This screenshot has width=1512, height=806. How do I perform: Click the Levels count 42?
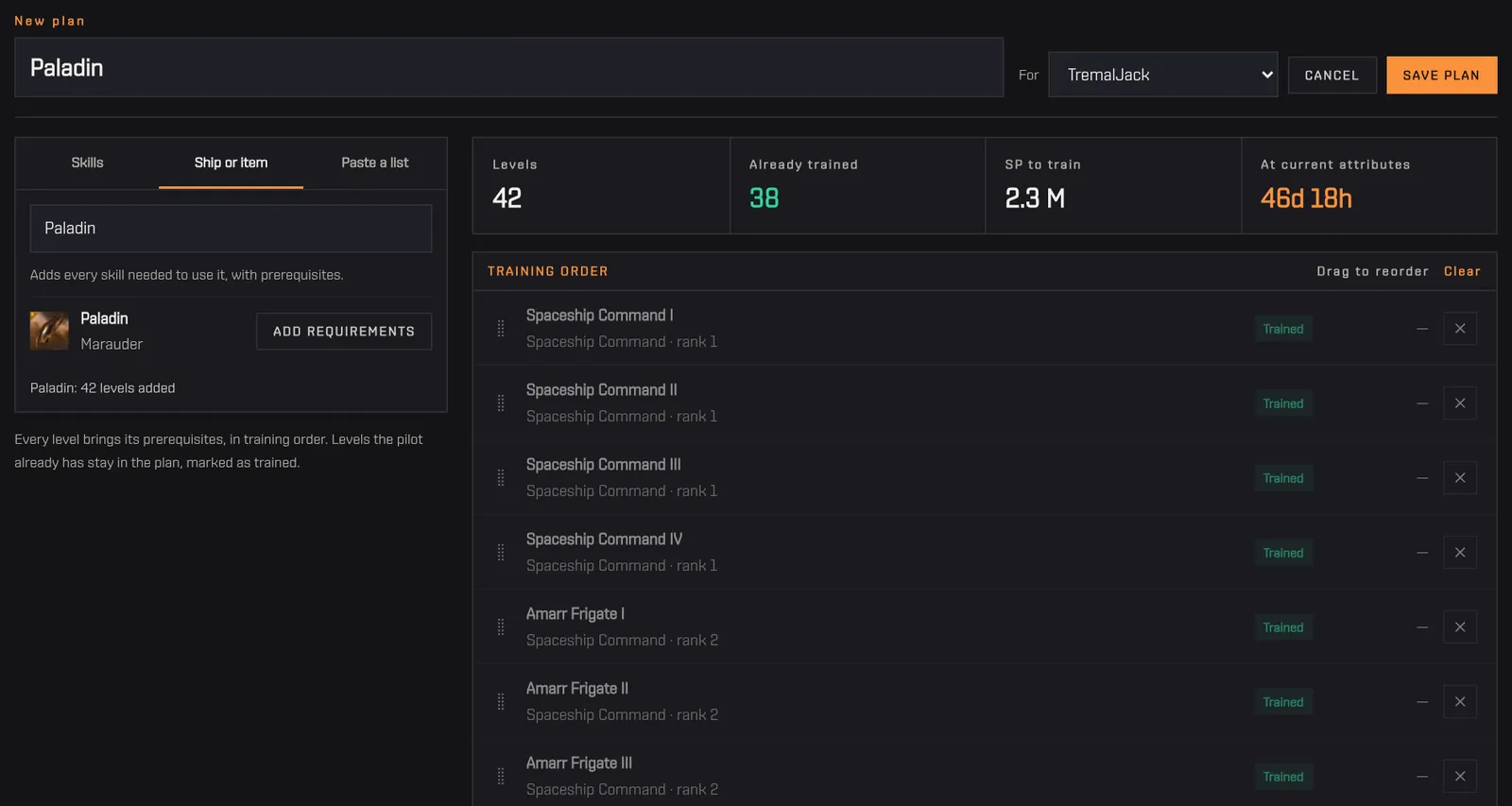coord(507,198)
